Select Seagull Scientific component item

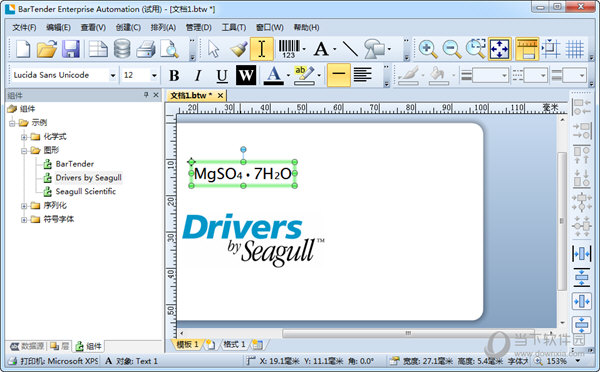click(x=86, y=191)
